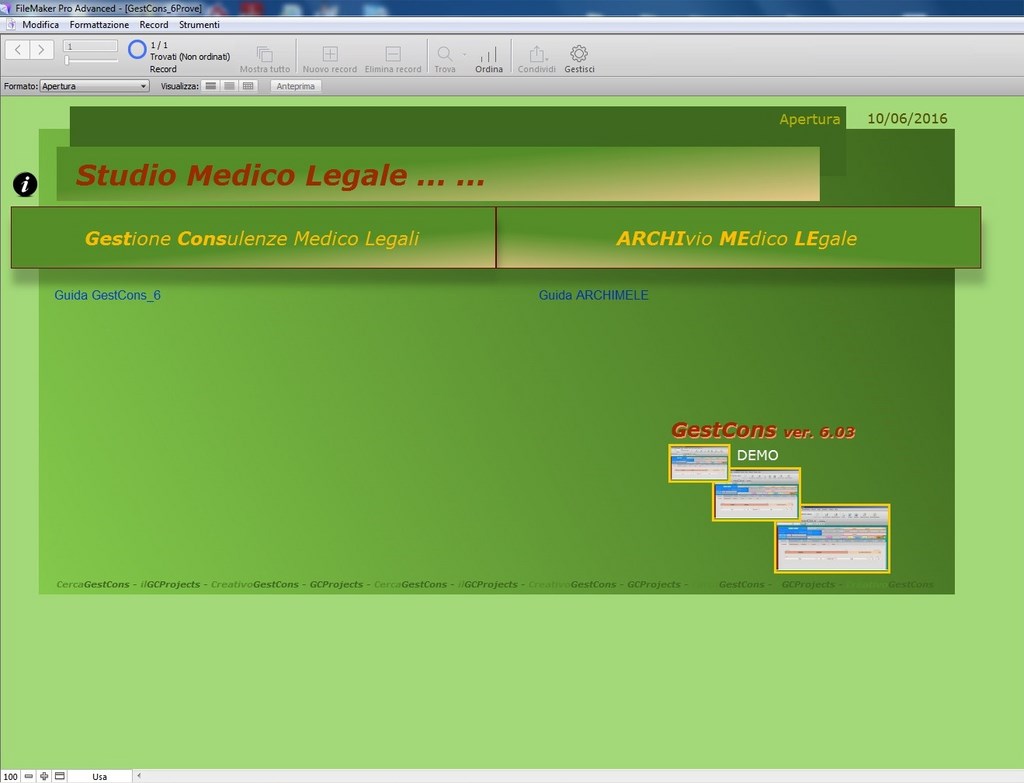Screen dimensions: 1024x783
Task: Click the Mostra tutto toolbar icon
Action: click(264, 59)
